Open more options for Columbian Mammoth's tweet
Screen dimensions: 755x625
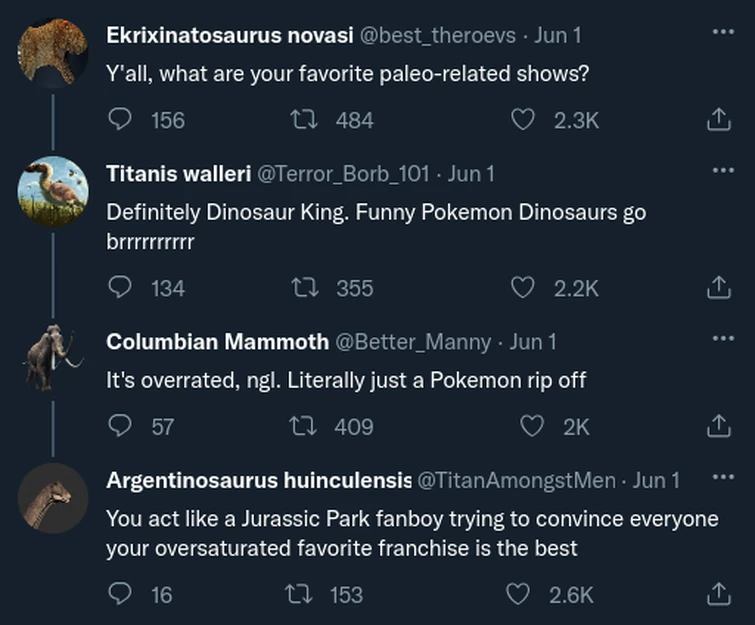tap(722, 339)
